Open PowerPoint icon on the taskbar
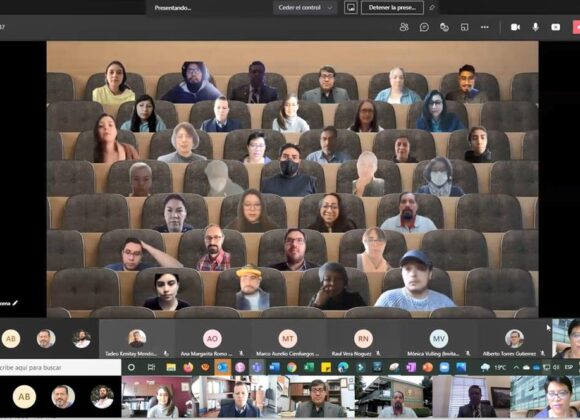 click(428, 367)
